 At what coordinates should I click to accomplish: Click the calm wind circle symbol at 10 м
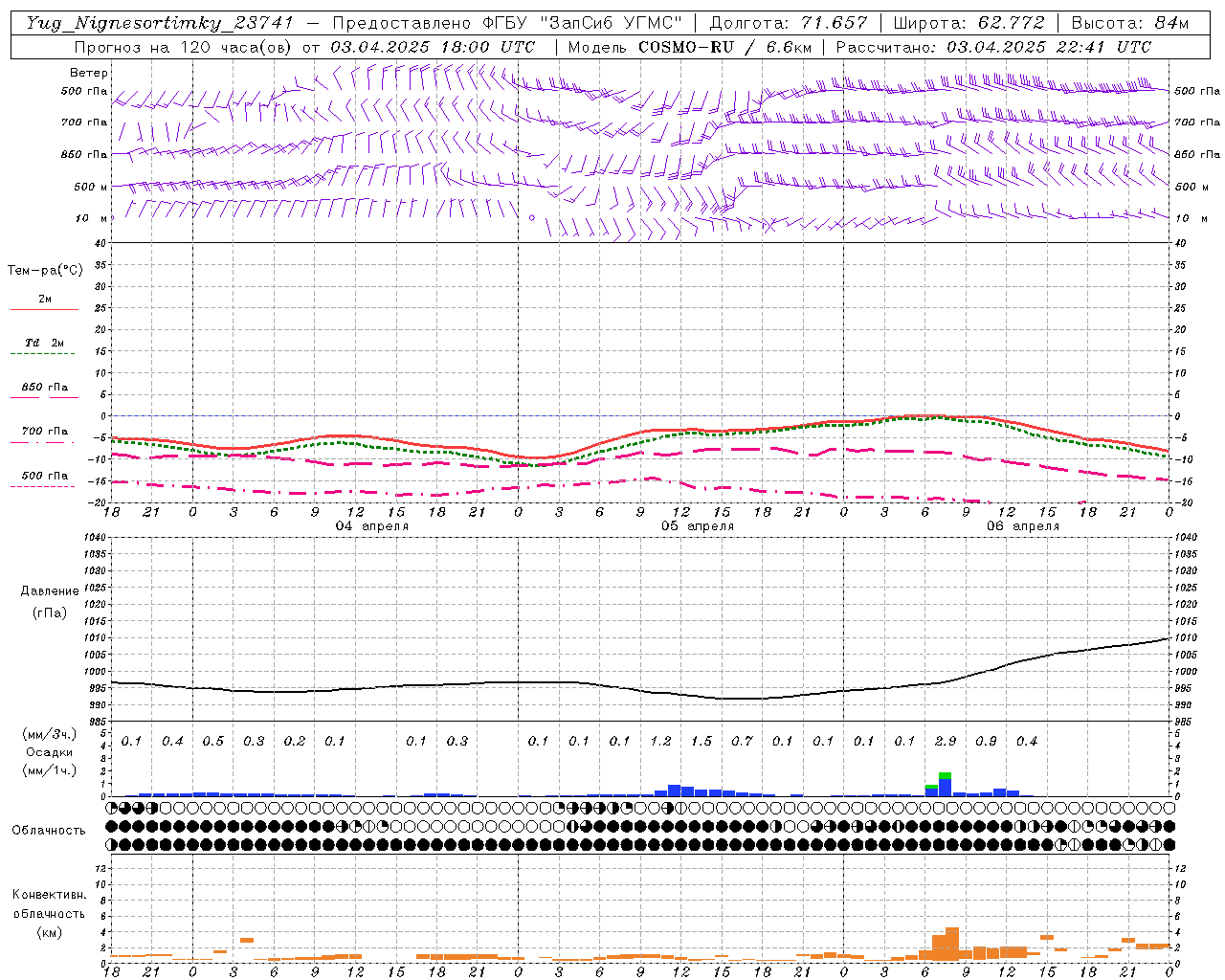tap(532, 218)
